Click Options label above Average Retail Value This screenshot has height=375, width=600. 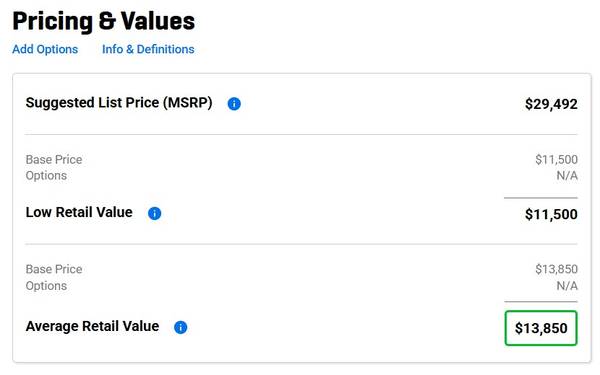click(x=46, y=286)
